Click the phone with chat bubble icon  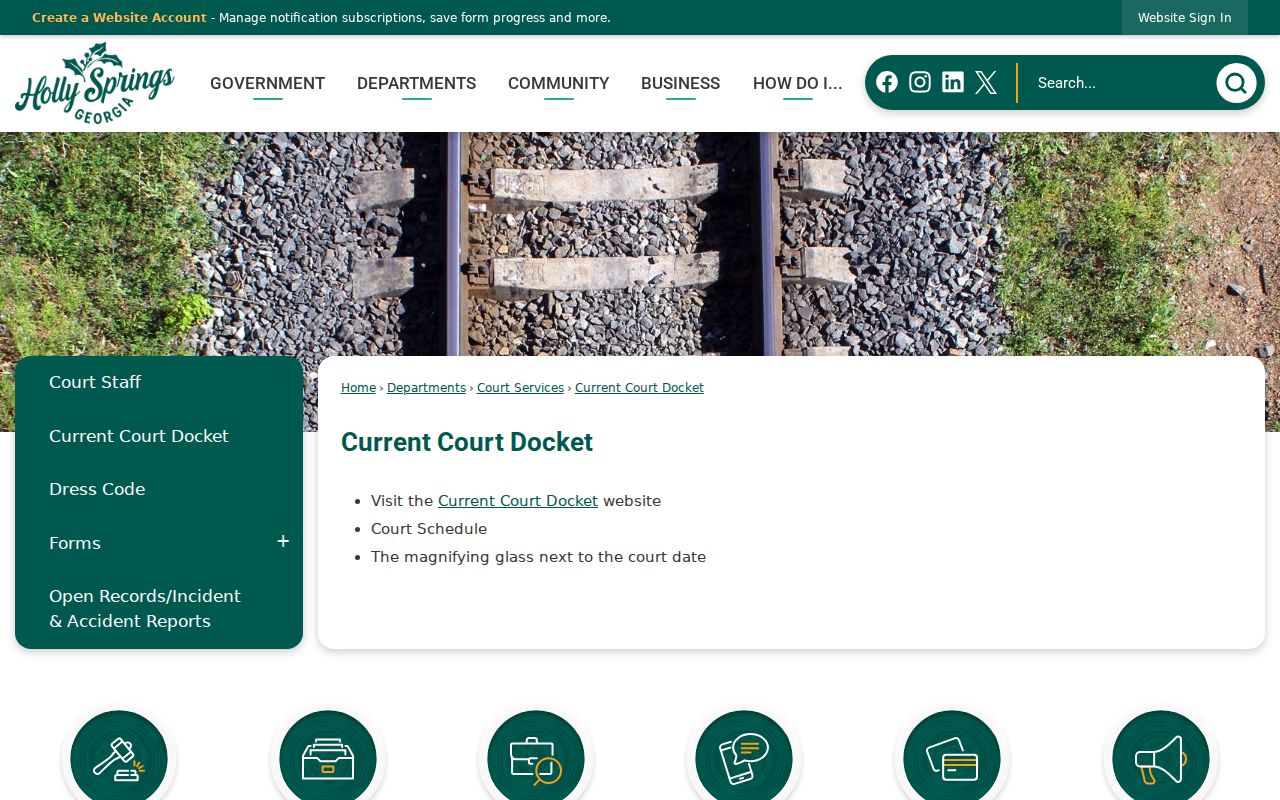pos(744,758)
